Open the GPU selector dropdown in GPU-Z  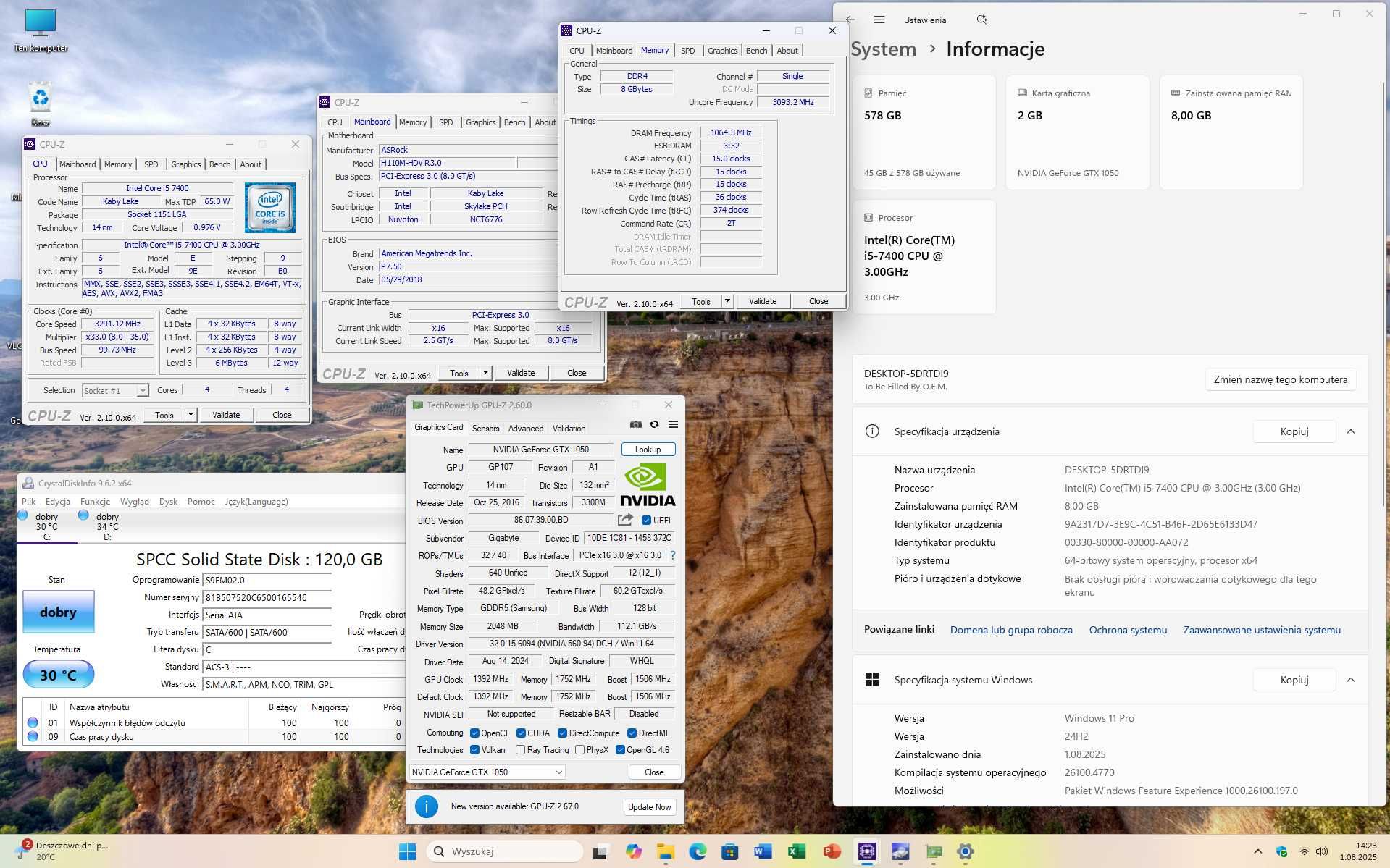pyautogui.click(x=487, y=772)
